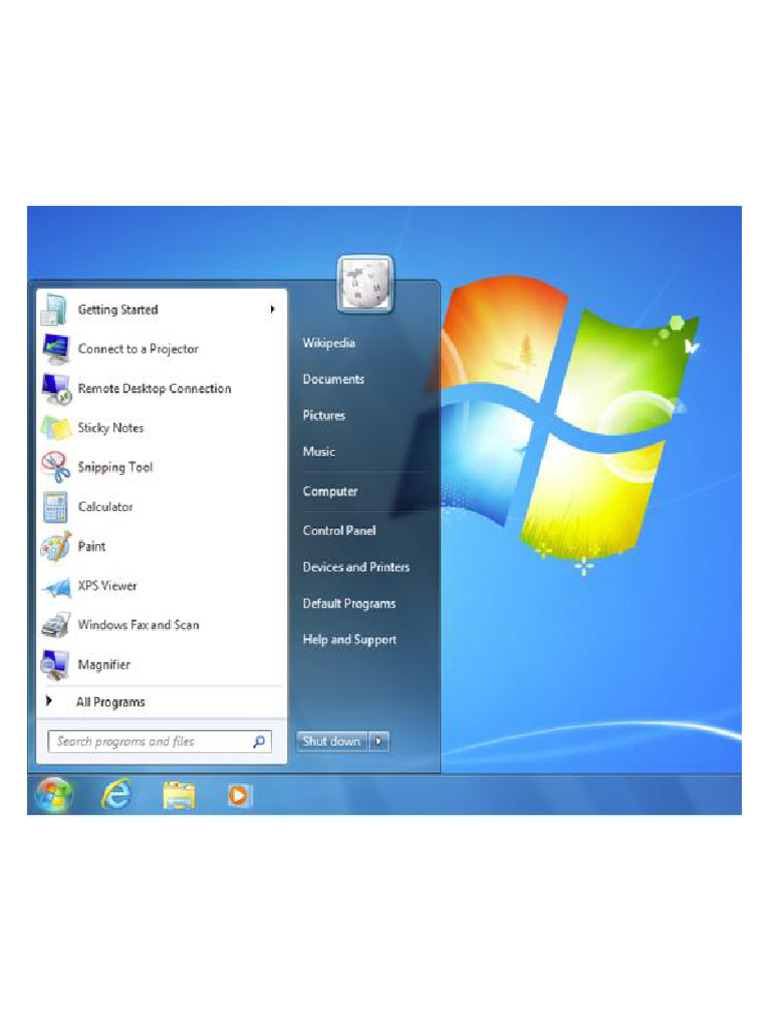Open the Wikipedia user folder link

point(328,343)
